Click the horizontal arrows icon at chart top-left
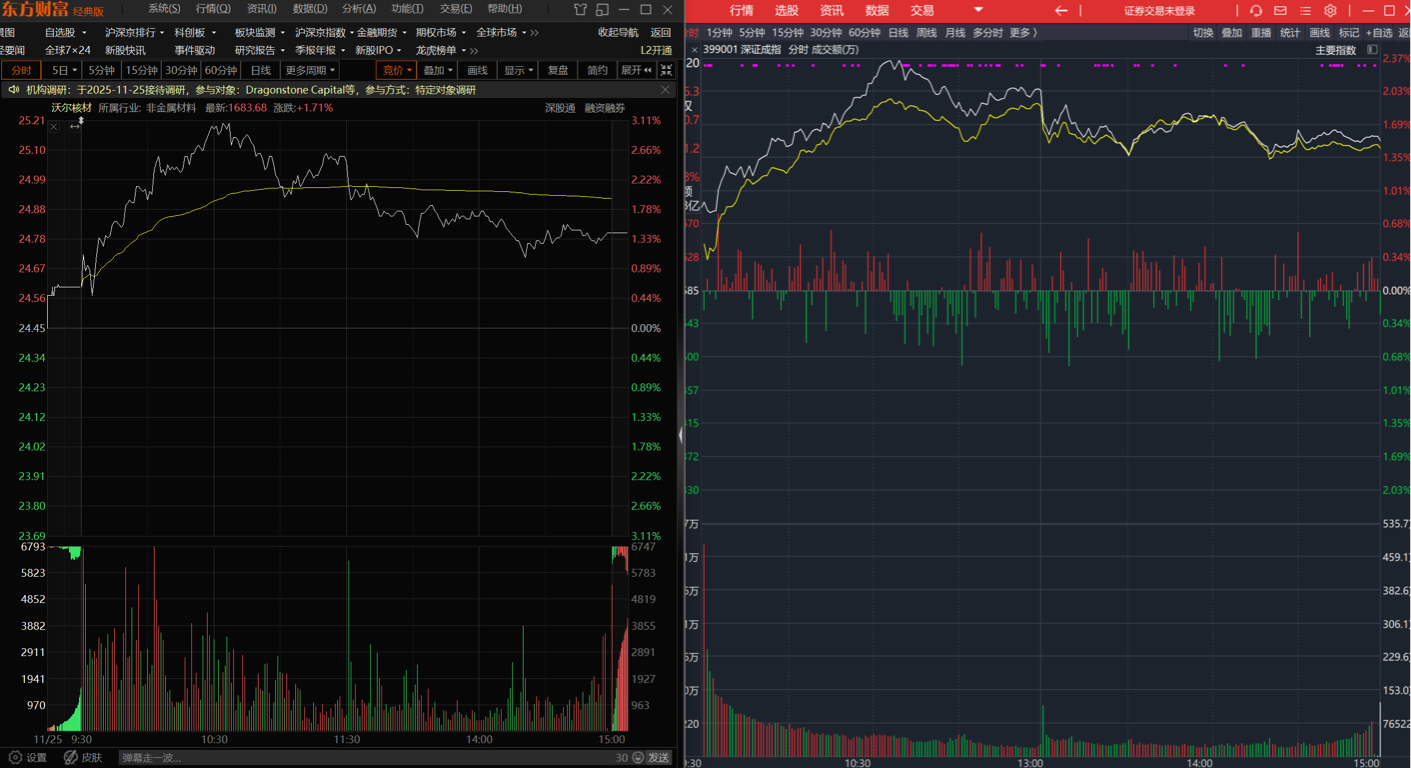Screen dimensions: 1411x768 (75, 127)
